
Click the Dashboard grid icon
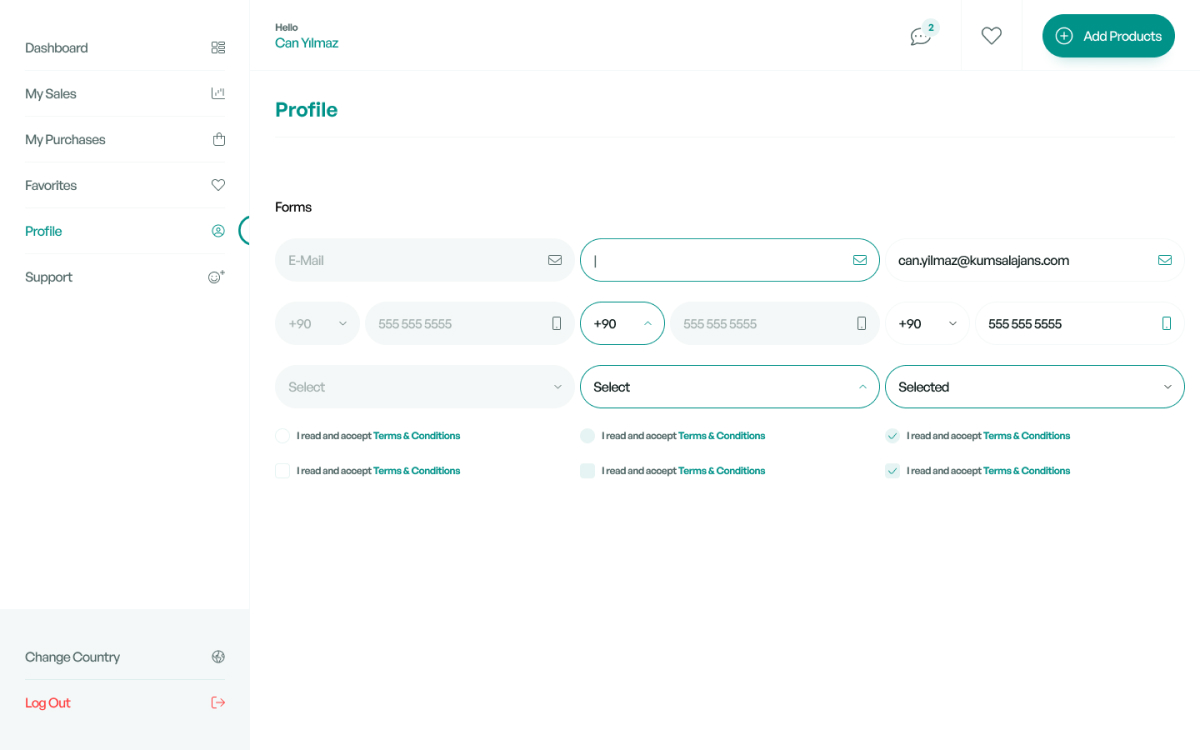(x=218, y=47)
